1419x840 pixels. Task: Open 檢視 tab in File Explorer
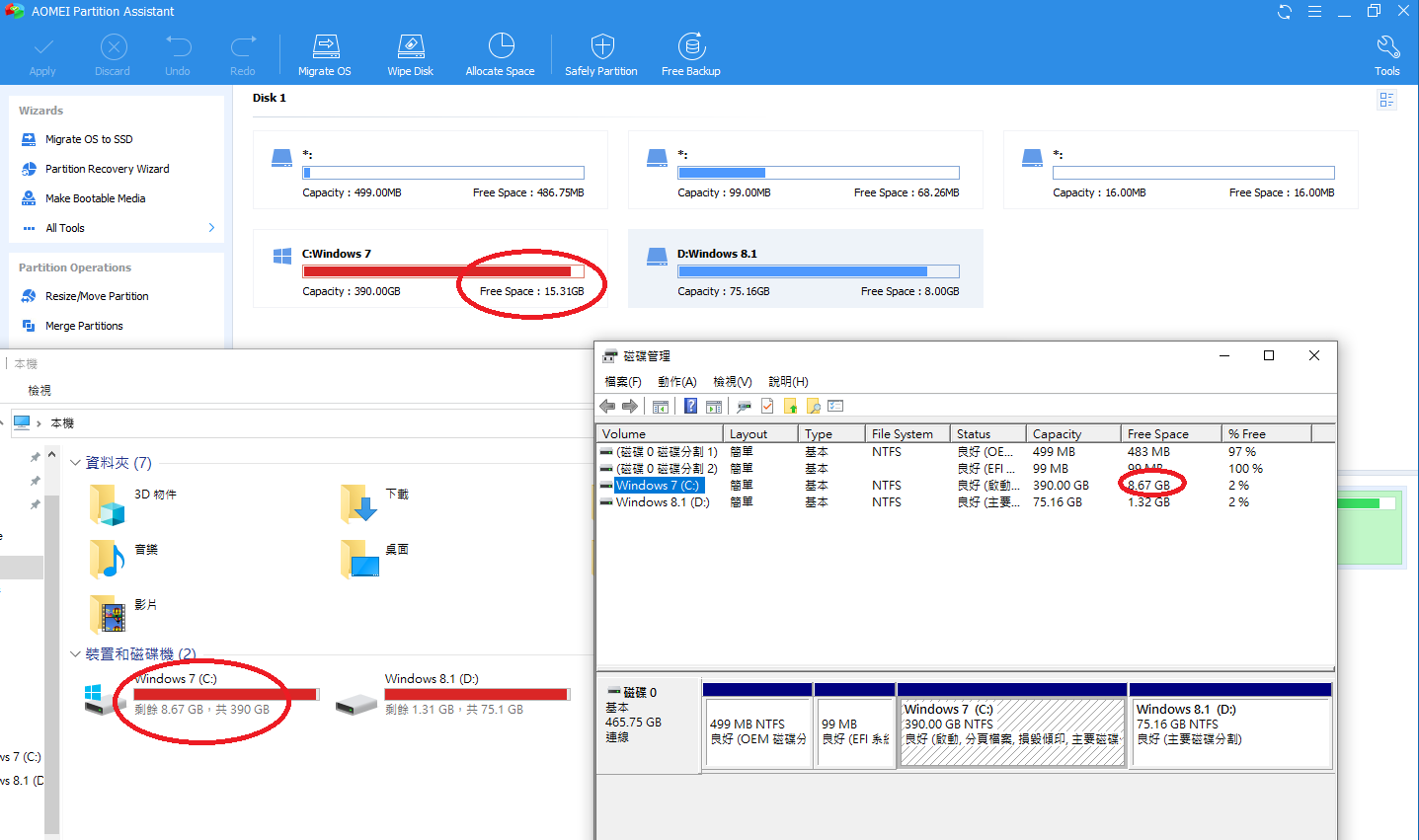coord(39,391)
